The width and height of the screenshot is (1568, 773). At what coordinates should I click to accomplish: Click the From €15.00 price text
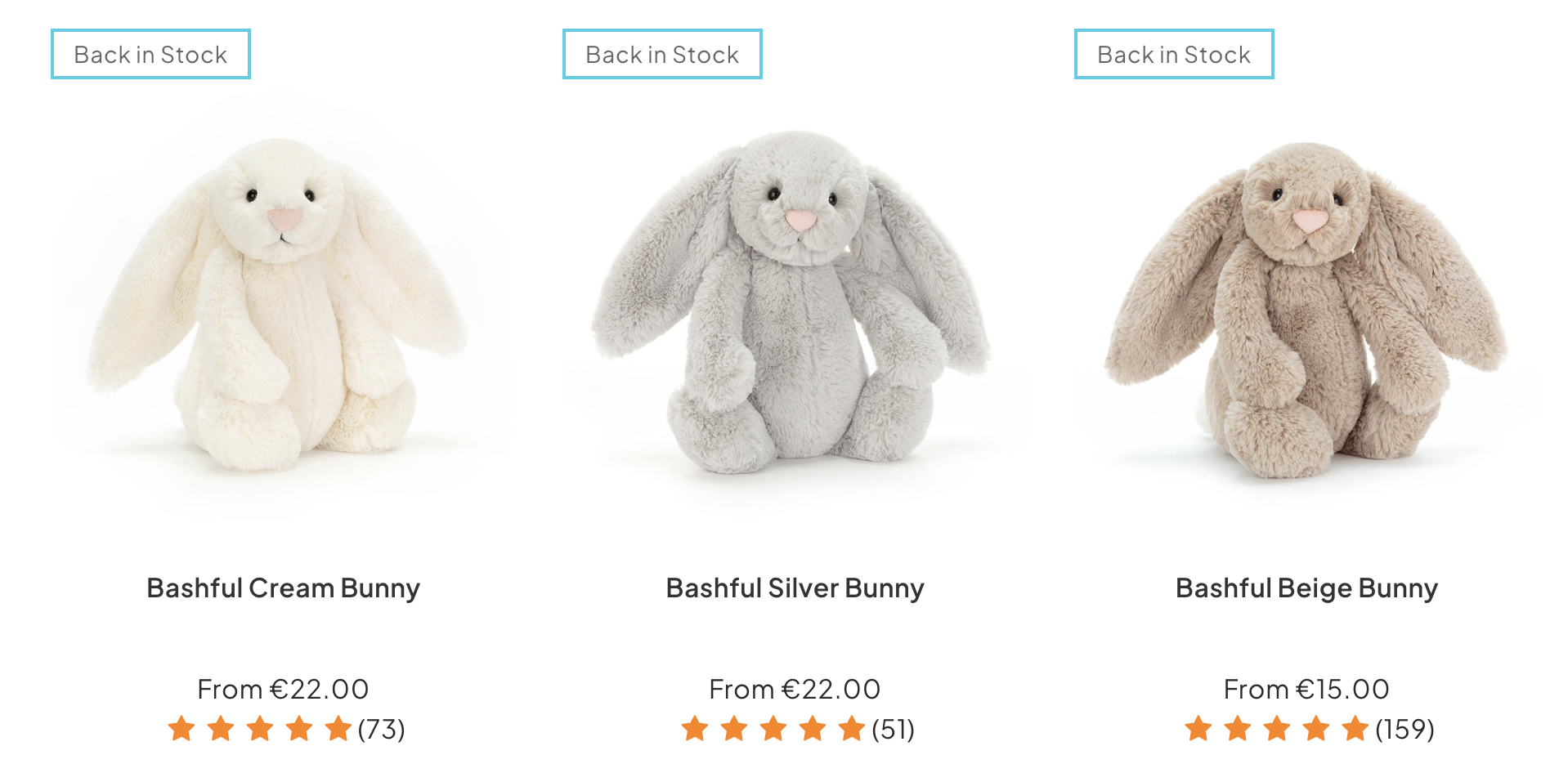coord(1306,690)
